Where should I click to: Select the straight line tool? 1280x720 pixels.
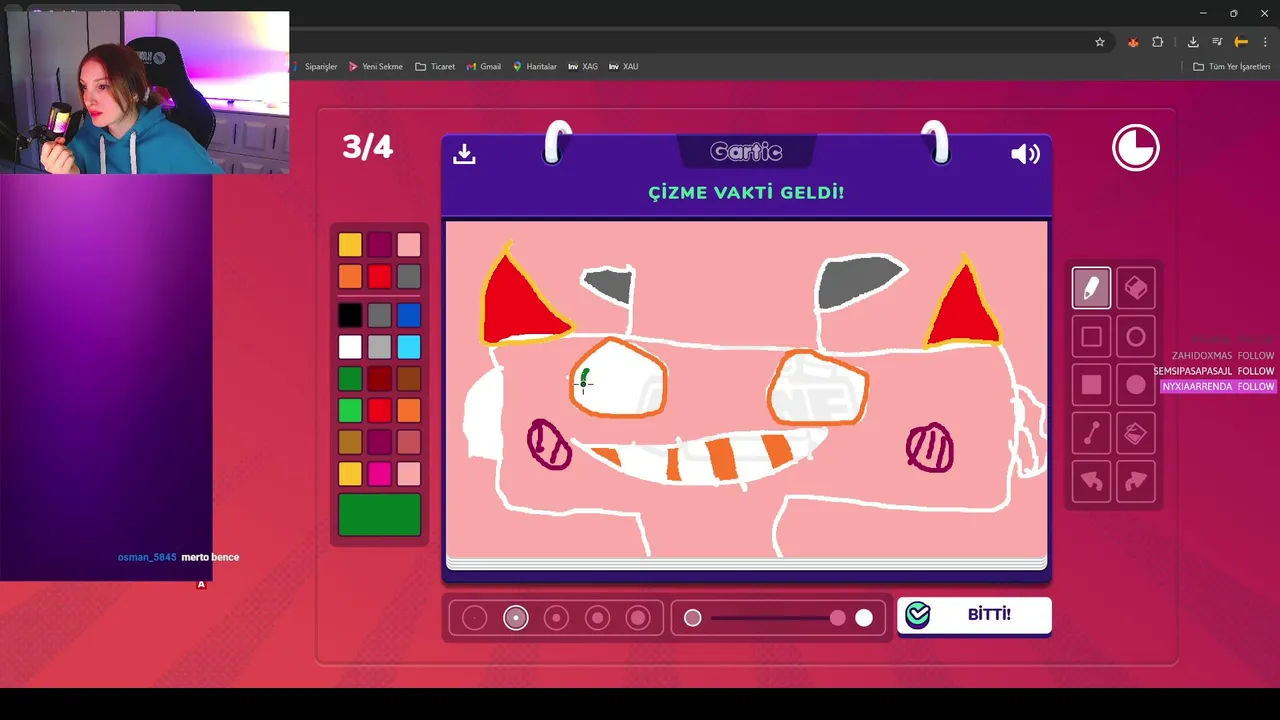[1091, 433]
